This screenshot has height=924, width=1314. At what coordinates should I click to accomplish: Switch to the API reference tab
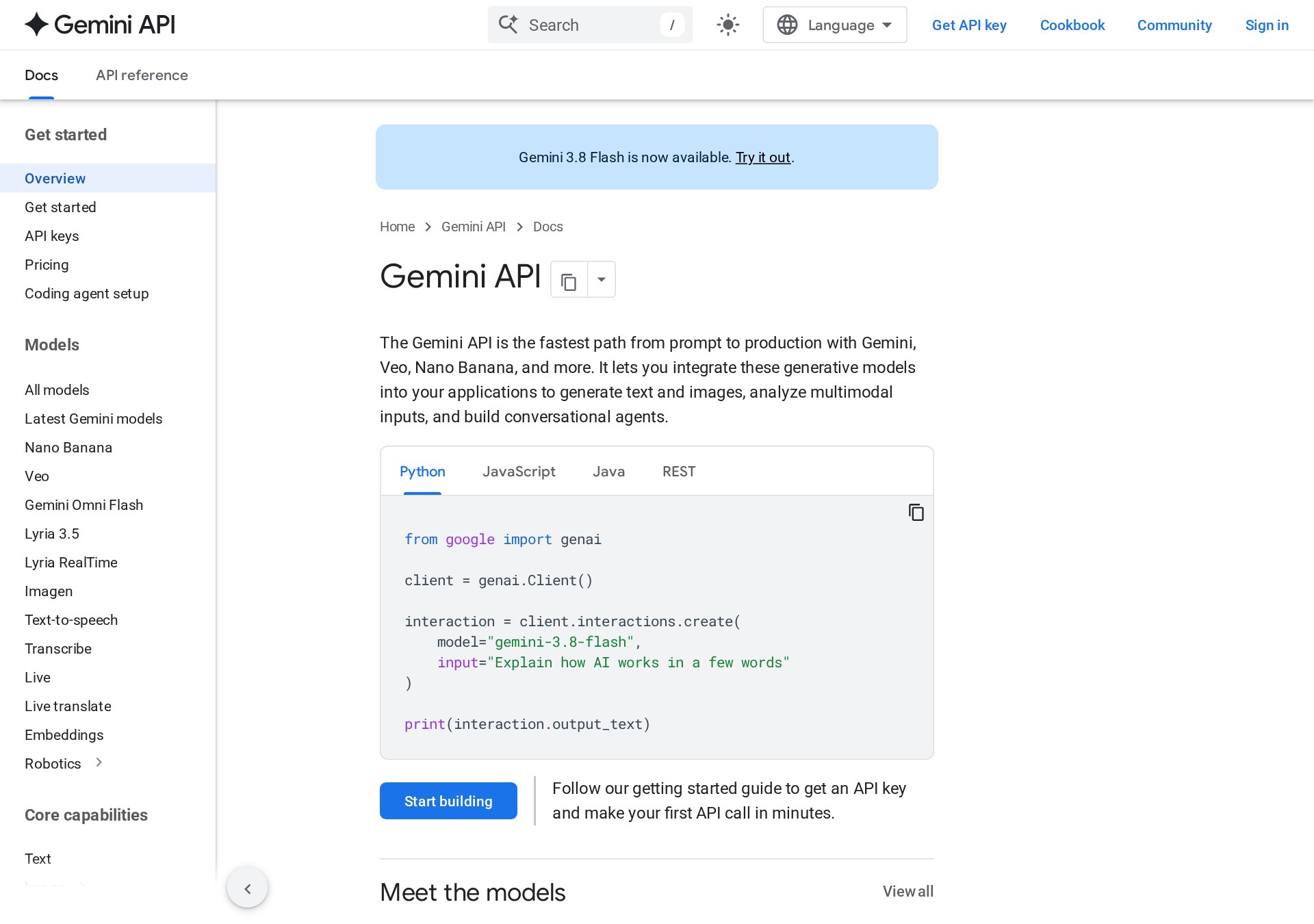(142, 75)
